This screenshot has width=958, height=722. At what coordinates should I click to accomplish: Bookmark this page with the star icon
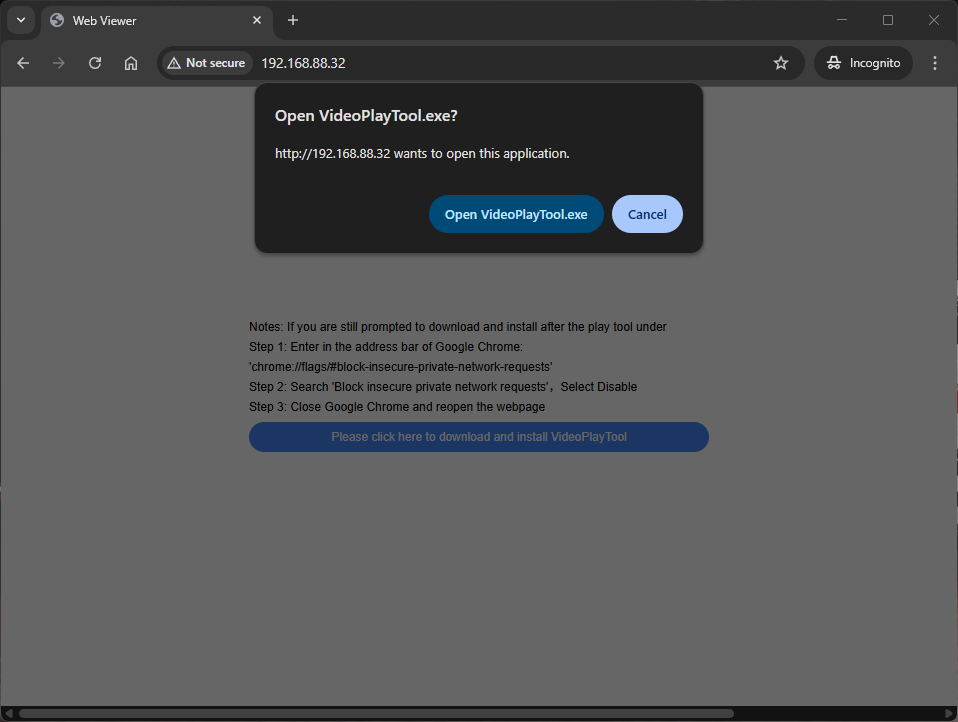click(x=781, y=63)
